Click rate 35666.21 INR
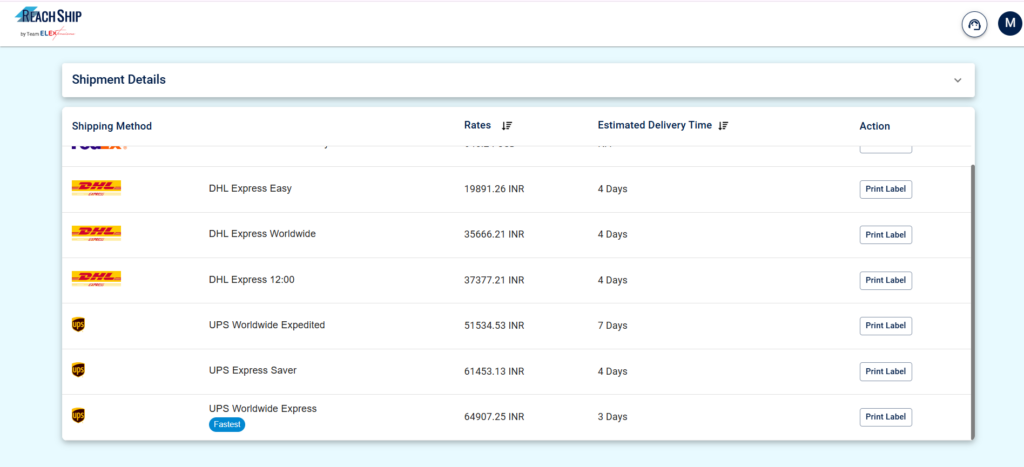1024x467 pixels. [x=494, y=234]
